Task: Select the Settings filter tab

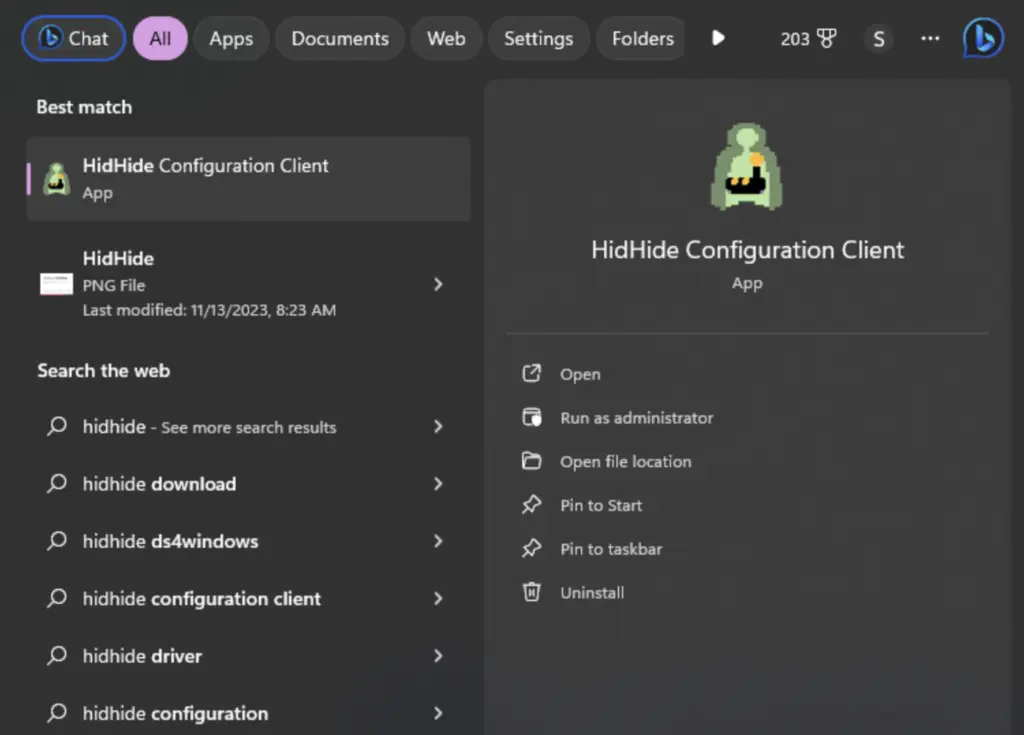Action: [538, 39]
